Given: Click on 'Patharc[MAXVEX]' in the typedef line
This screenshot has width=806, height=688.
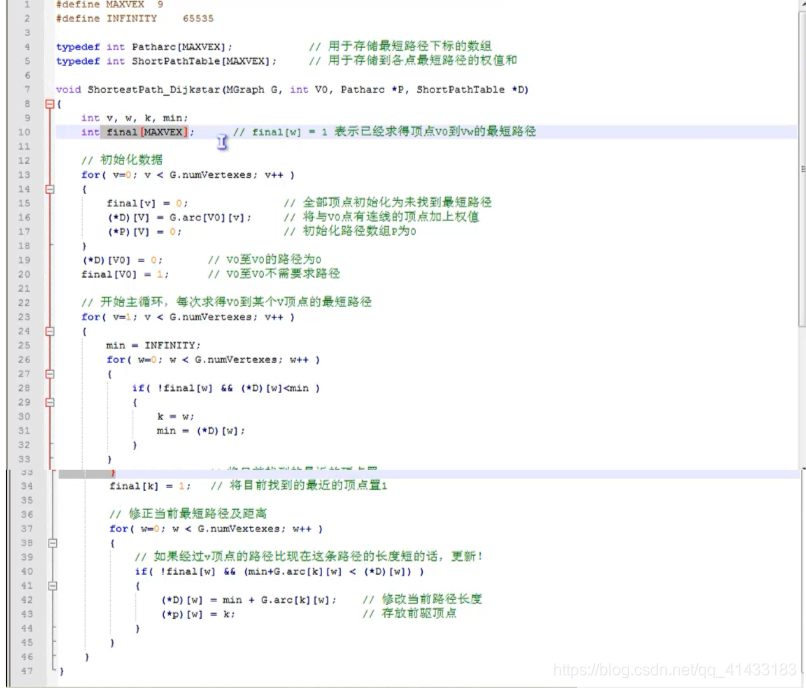Looking at the screenshot, I should coord(178,47).
